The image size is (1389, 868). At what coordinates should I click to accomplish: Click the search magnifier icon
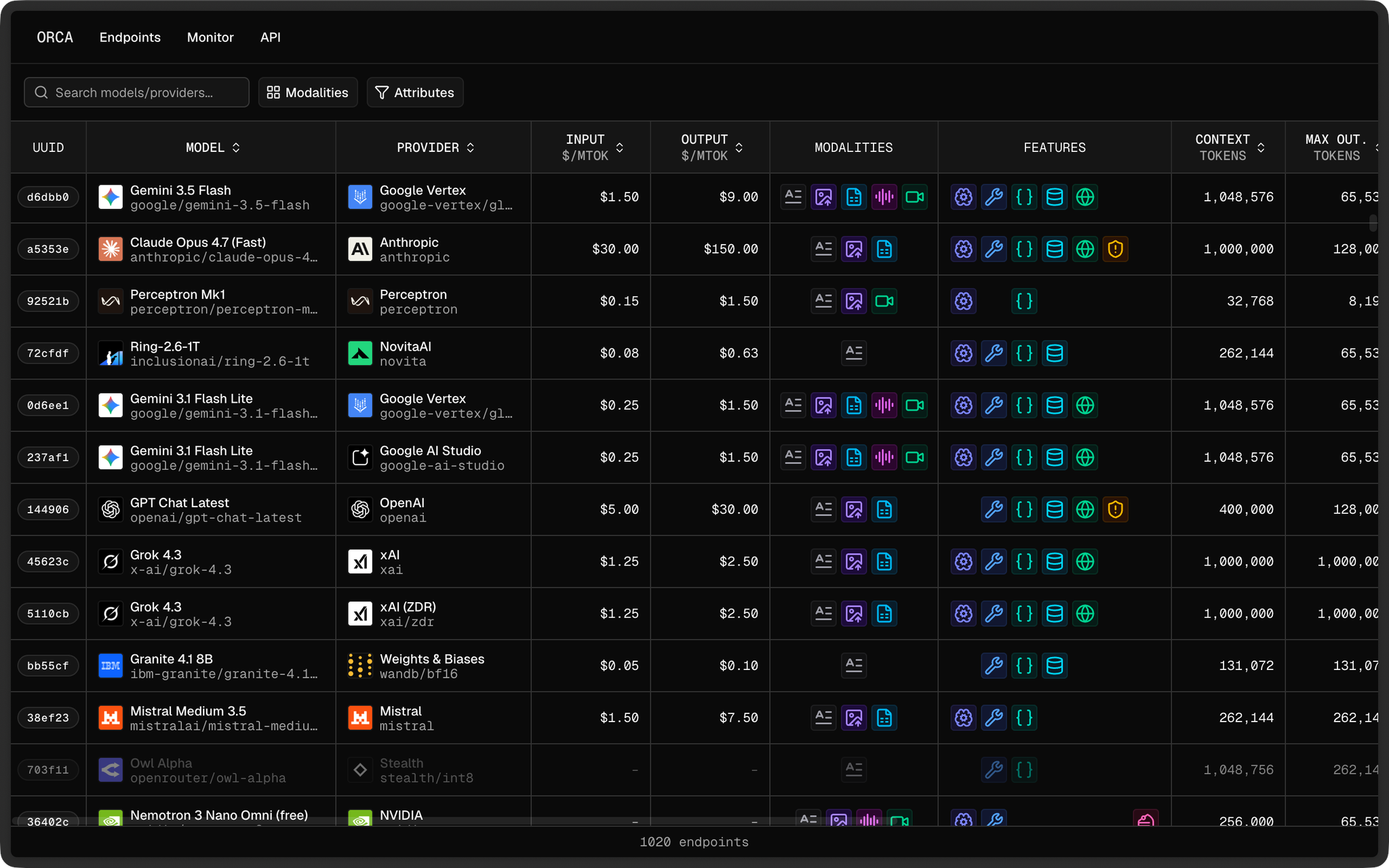point(41,92)
